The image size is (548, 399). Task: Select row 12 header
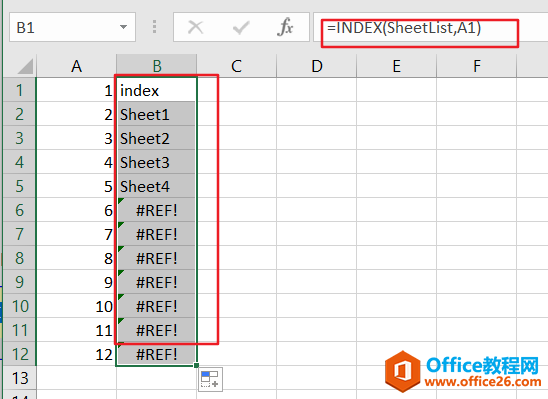coord(19,354)
